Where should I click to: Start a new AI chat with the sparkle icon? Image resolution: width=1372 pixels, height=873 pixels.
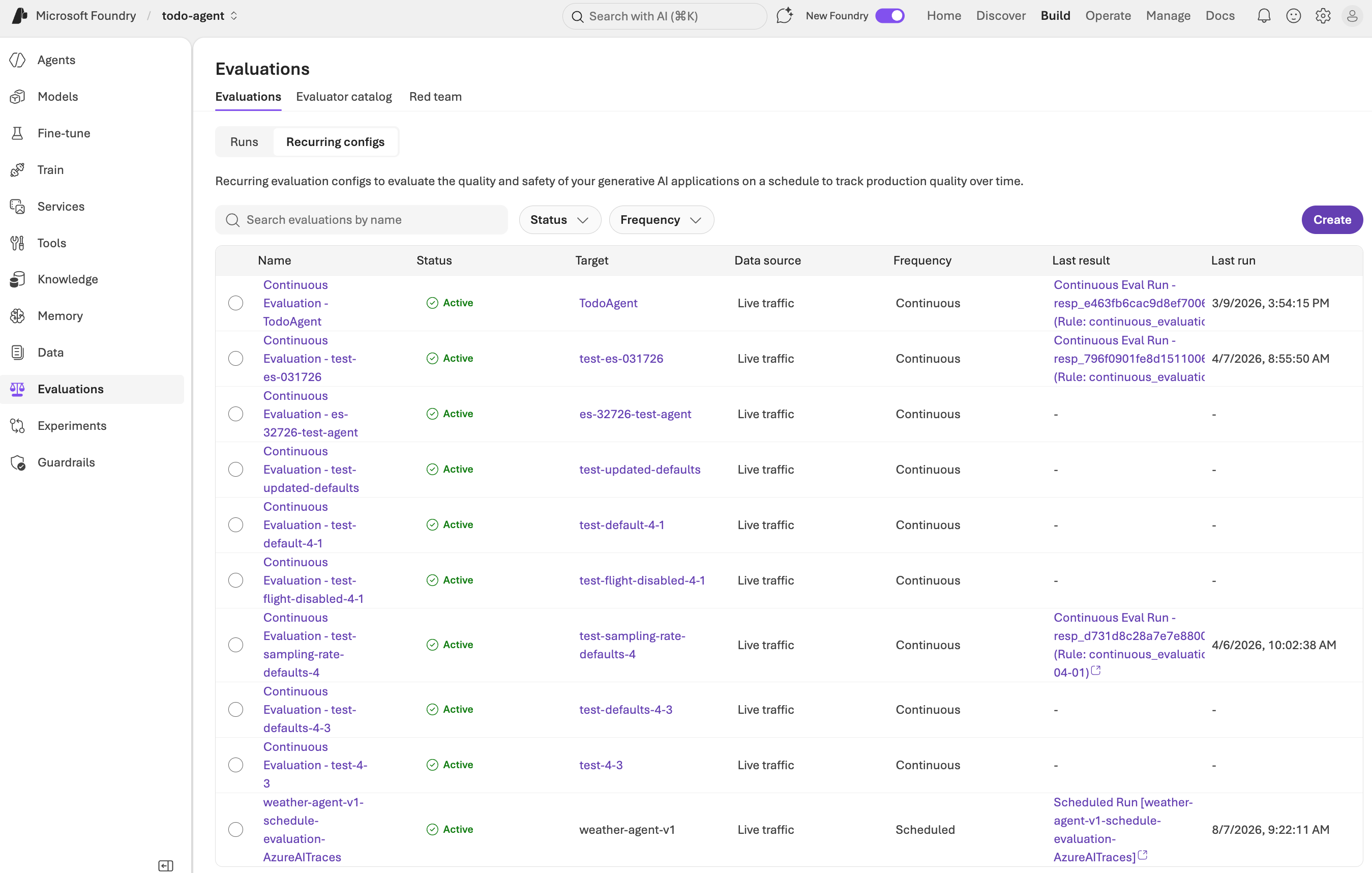pos(785,15)
